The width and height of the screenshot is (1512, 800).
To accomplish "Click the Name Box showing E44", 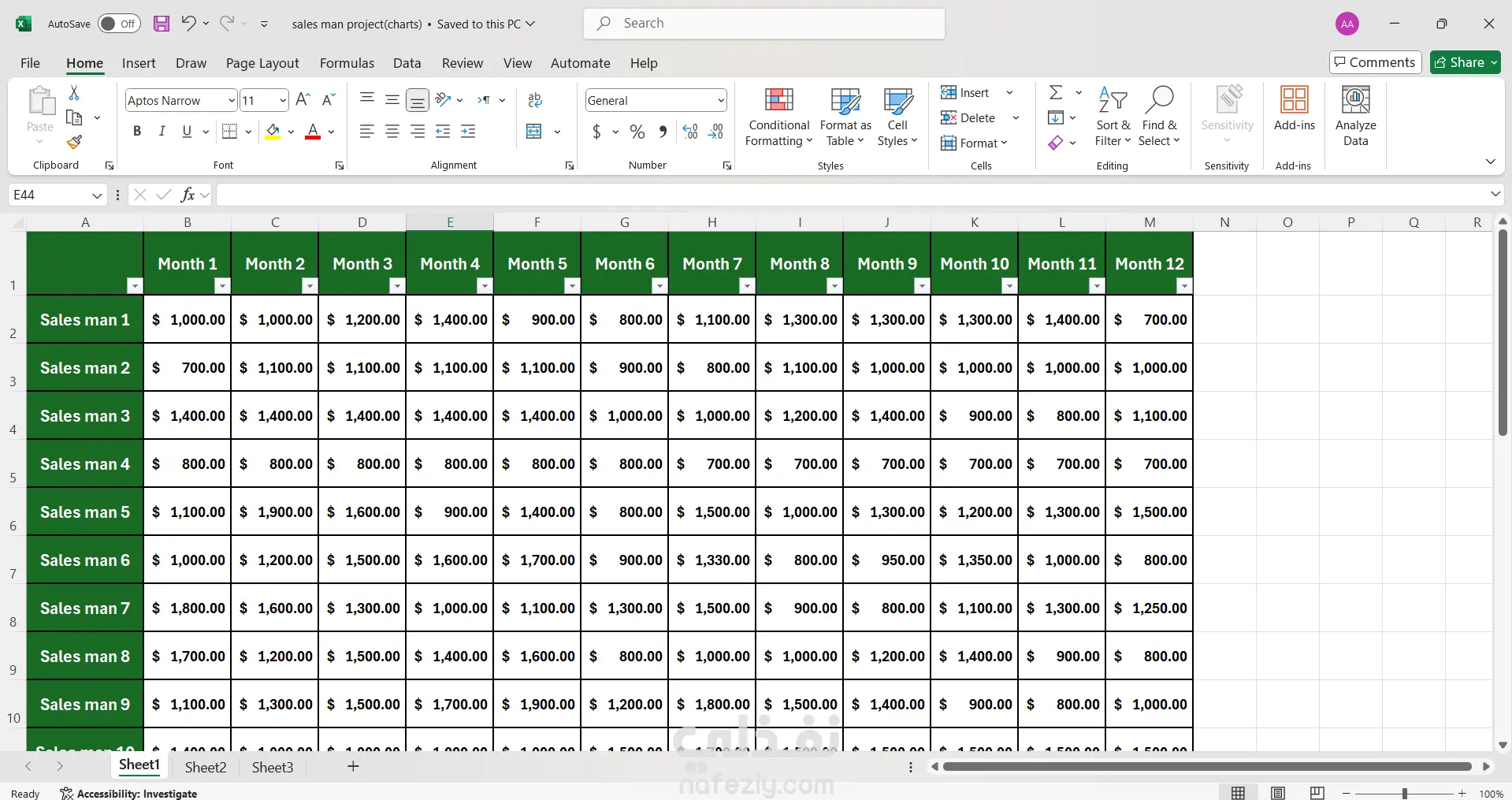I will 57,195.
